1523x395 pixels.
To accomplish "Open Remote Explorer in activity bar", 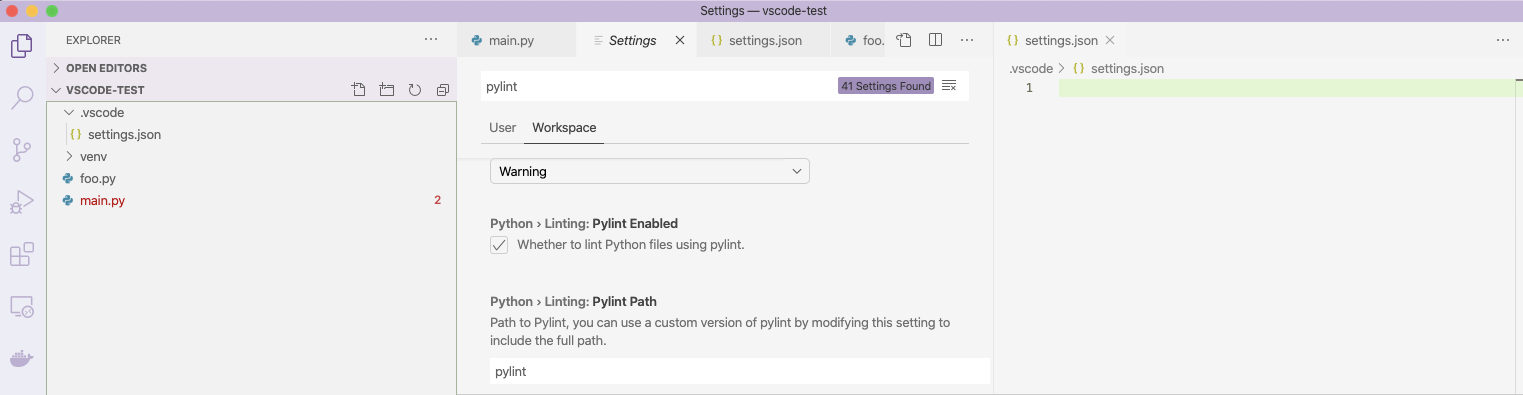I will (22, 306).
